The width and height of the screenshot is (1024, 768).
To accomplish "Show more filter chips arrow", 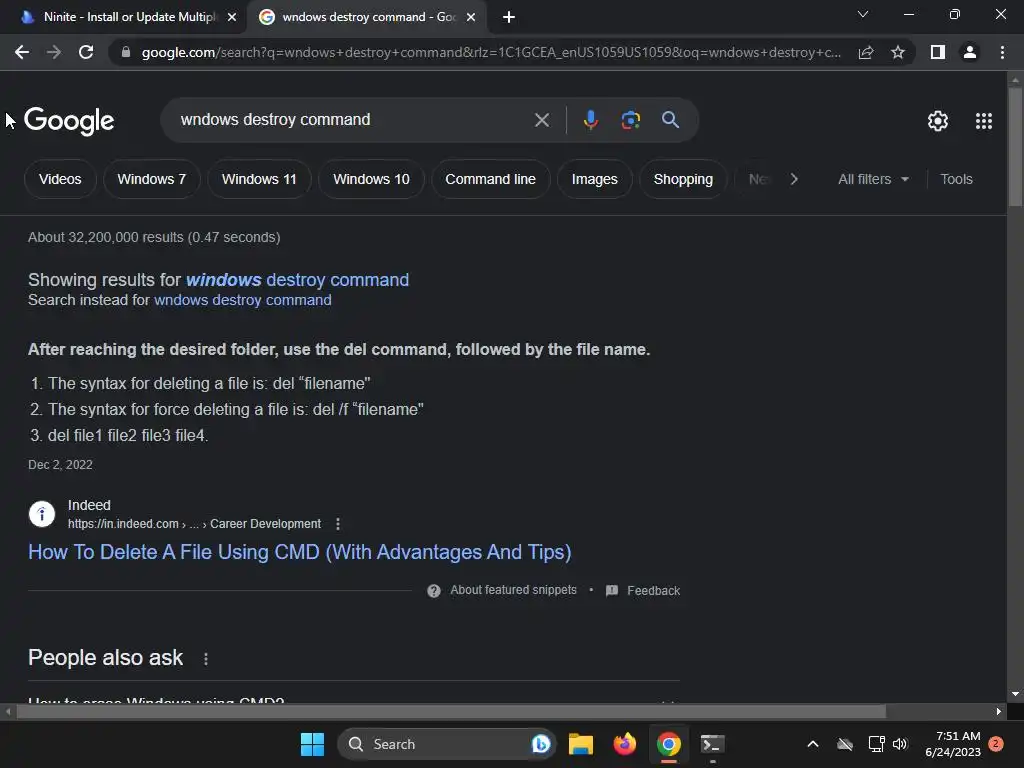I will point(794,179).
